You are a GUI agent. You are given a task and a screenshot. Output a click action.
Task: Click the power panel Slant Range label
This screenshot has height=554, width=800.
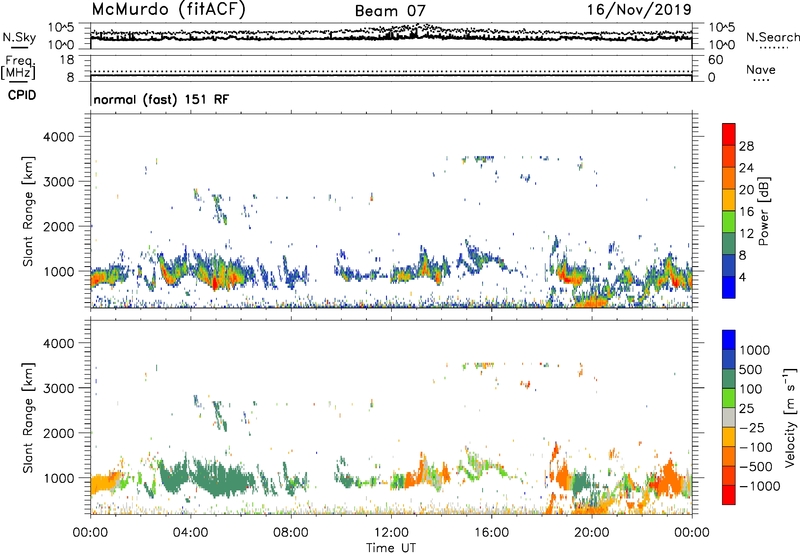(28, 211)
